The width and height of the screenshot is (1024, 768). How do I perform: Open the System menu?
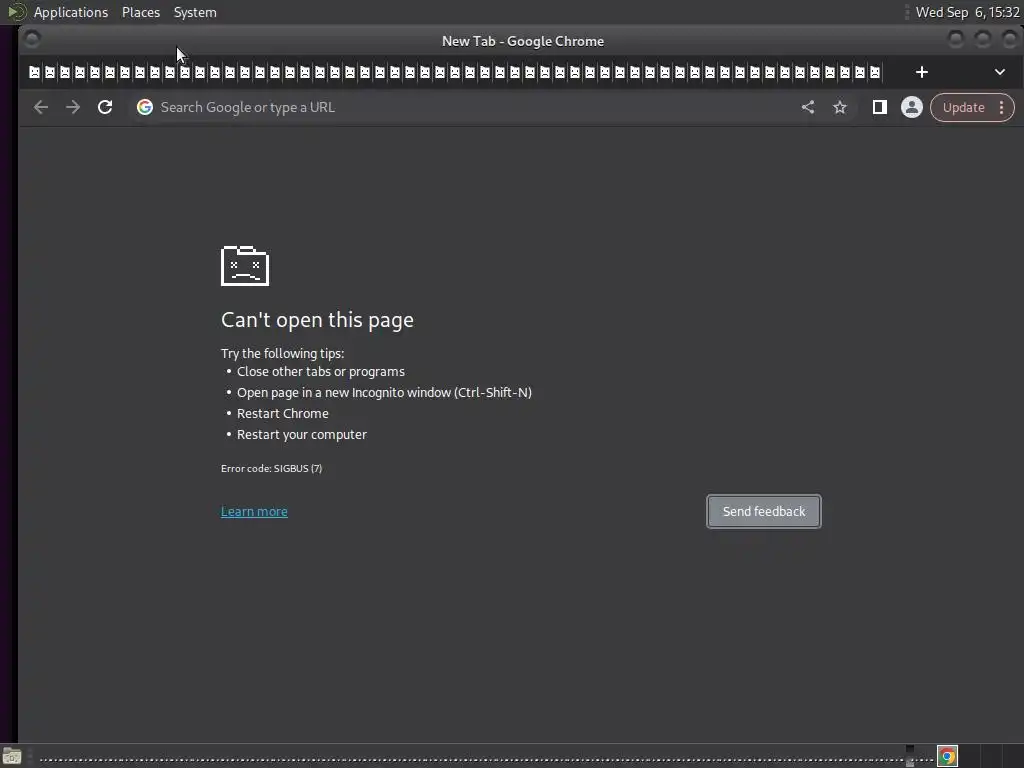pyautogui.click(x=195, y=12)
